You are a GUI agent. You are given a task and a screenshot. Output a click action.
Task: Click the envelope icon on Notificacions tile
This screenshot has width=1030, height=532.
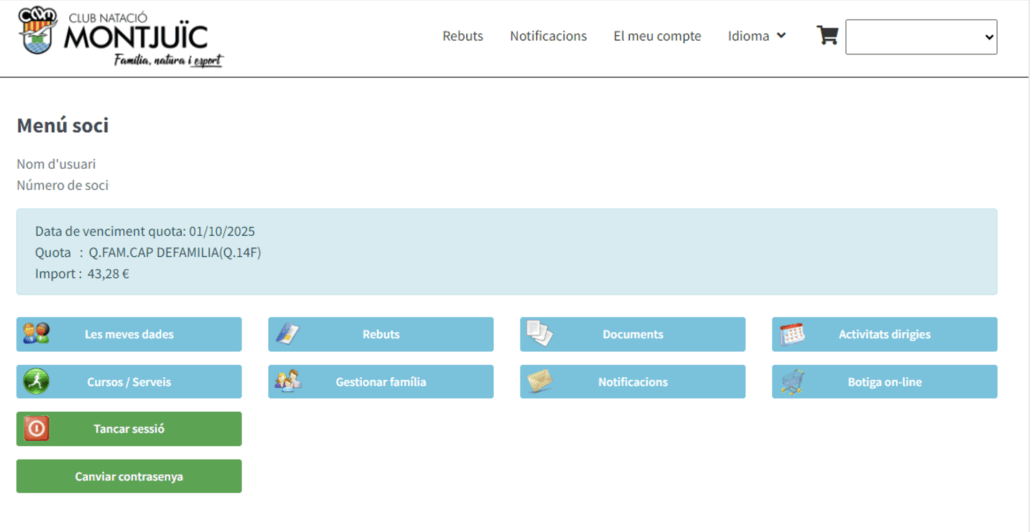point(540,382)
